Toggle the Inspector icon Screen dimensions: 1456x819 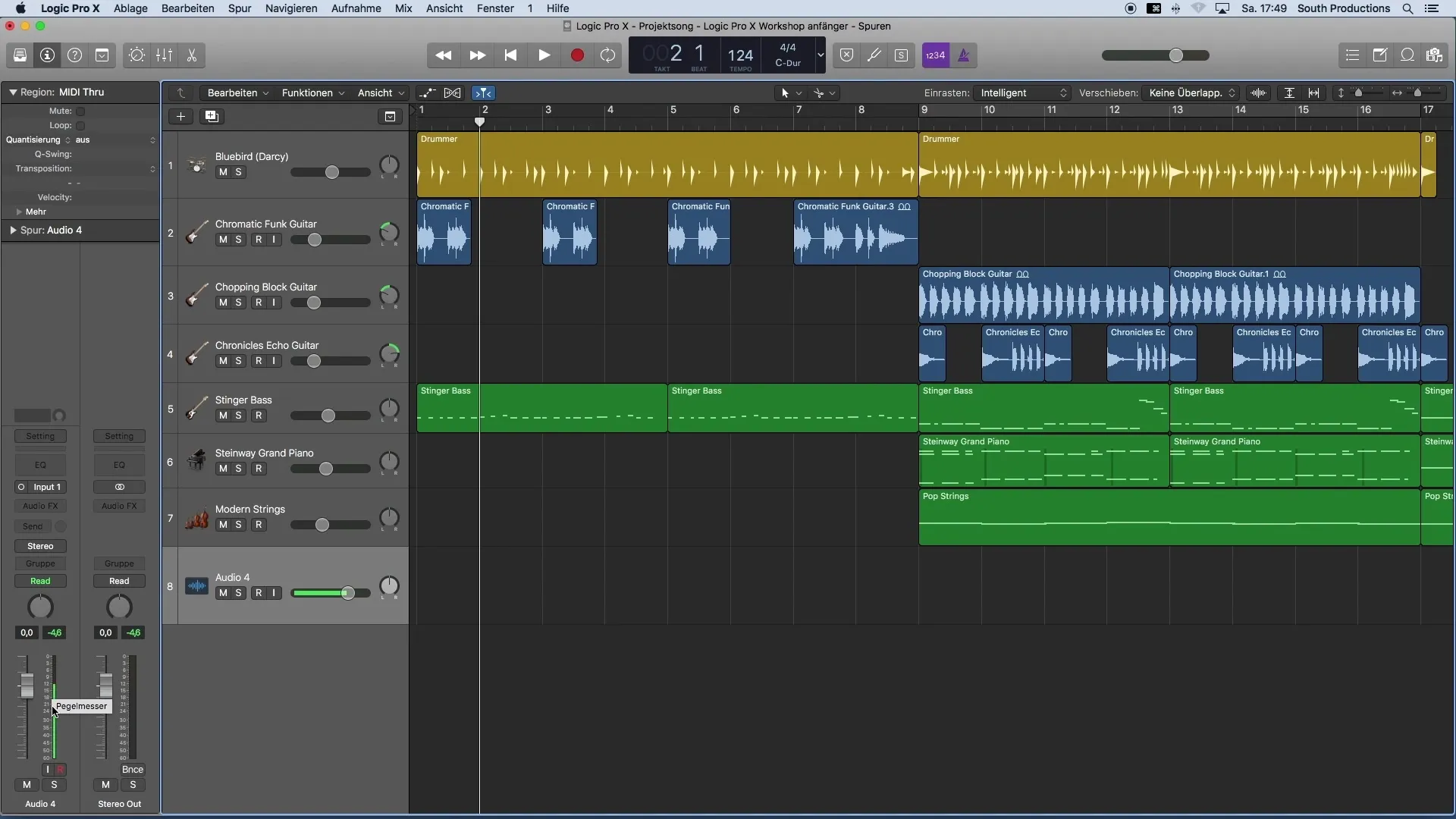pyautogui.click(x=48, y=55)
